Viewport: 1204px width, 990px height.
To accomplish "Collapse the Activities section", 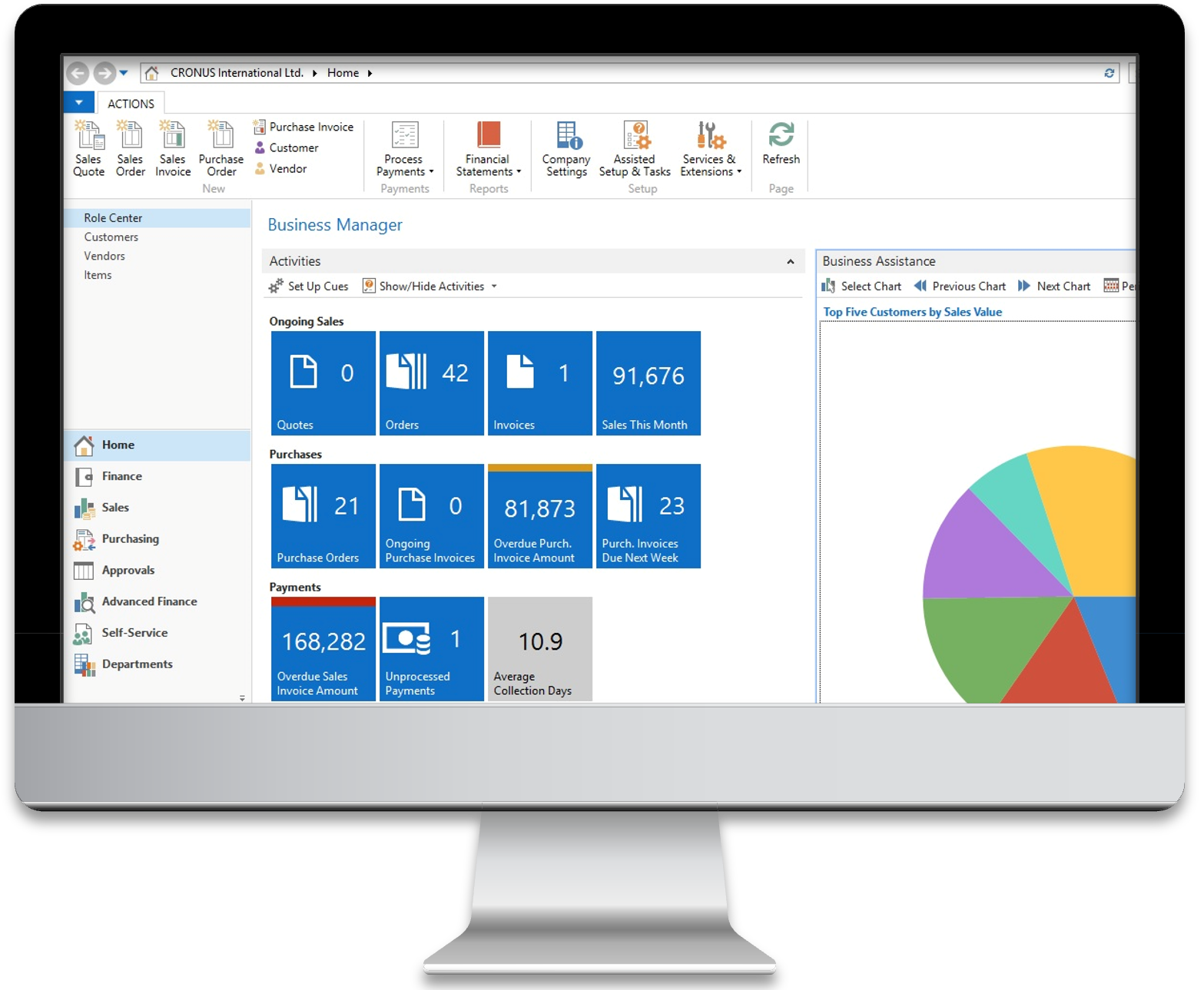I will click(x=791, y=262).
